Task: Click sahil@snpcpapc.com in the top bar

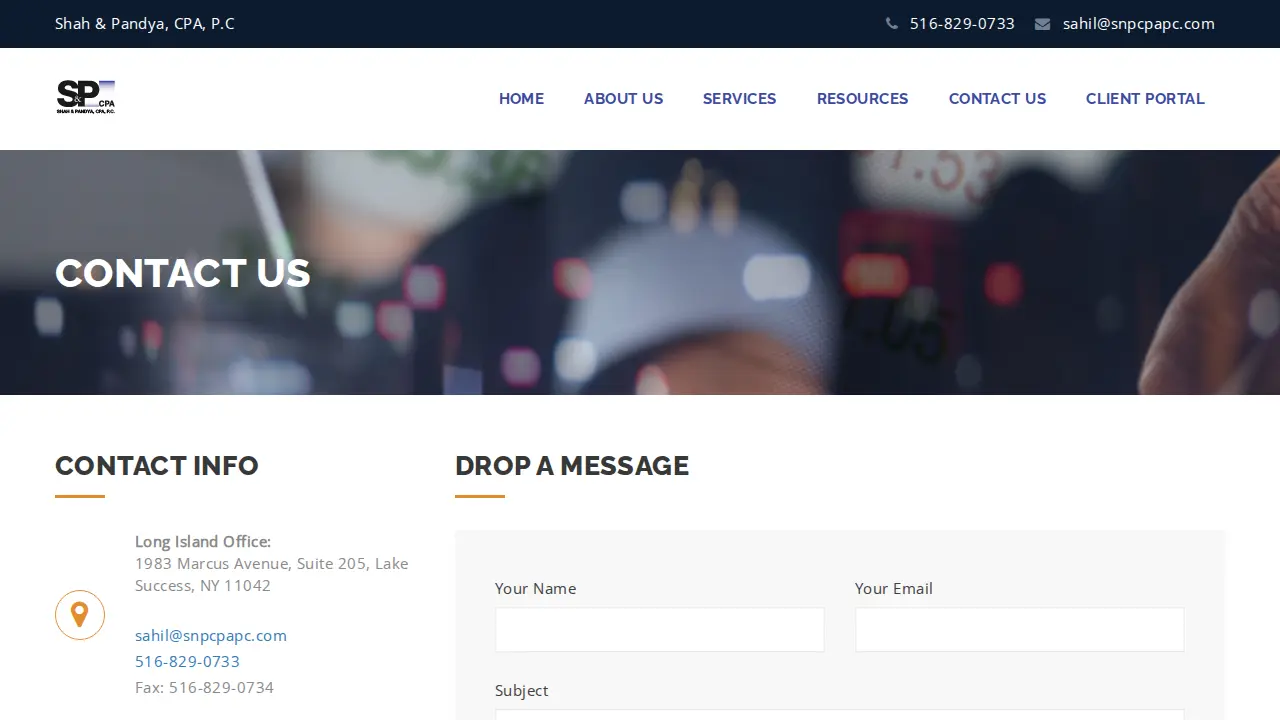Action: [x=1139, y=24]
